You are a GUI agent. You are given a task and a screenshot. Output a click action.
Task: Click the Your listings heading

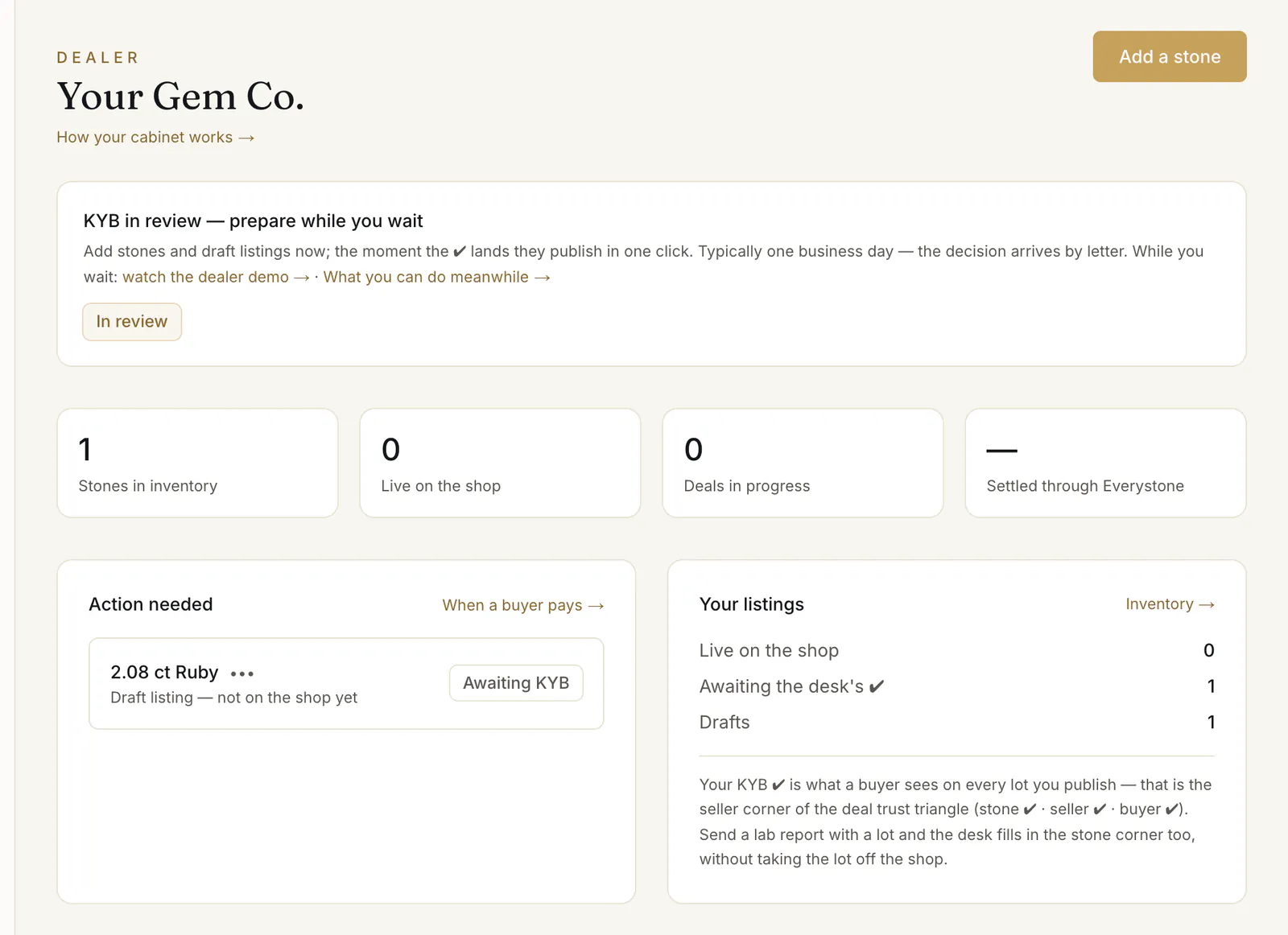point(751,604)
